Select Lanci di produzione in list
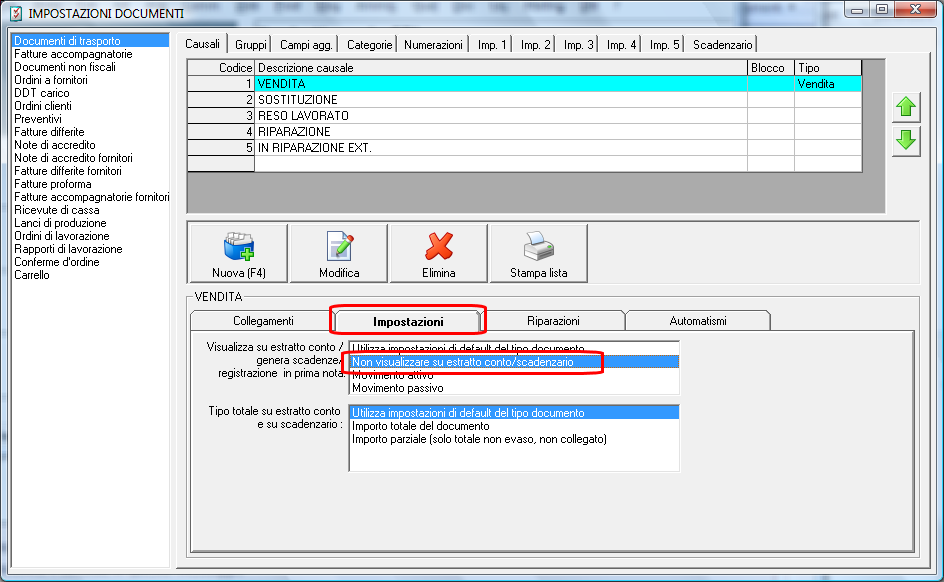Viewport: 944px width, 582px height. pos(90,223)
